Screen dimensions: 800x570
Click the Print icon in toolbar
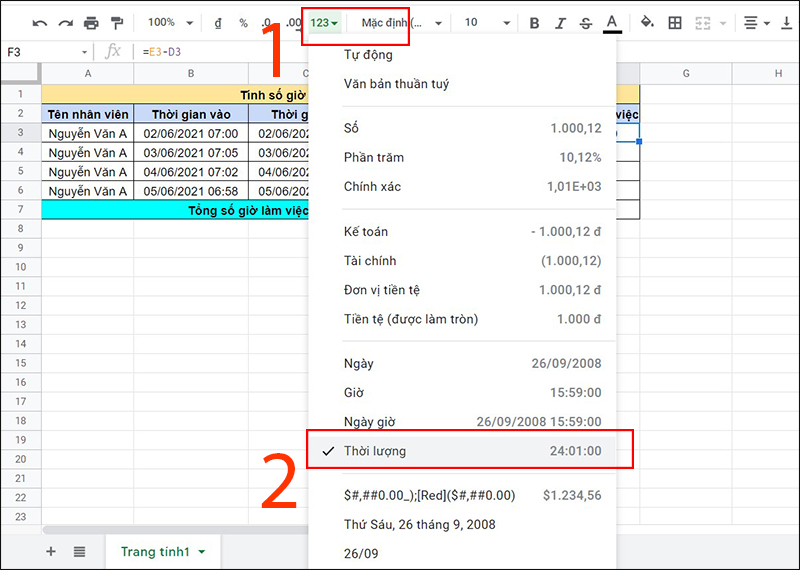tap(92, 22)
